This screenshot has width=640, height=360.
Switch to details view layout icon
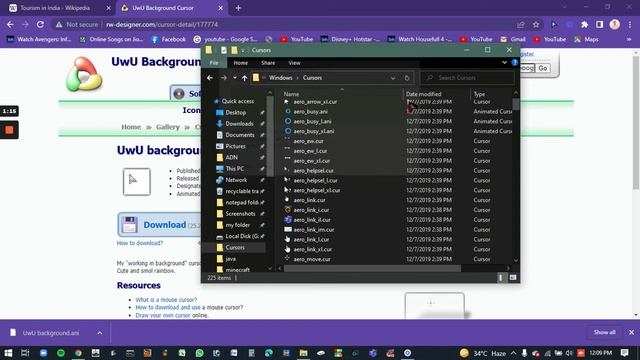coord(501,278)
